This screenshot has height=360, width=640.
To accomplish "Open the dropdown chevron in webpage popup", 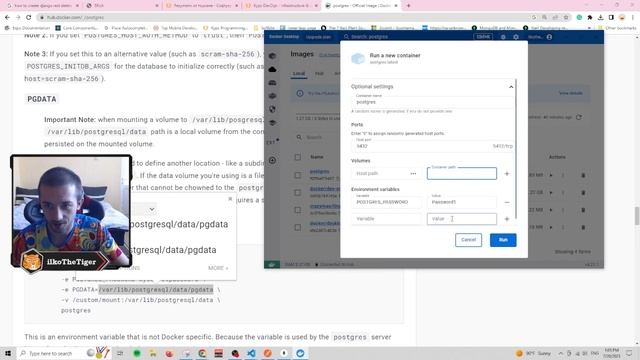I will (x=152, y=209).
